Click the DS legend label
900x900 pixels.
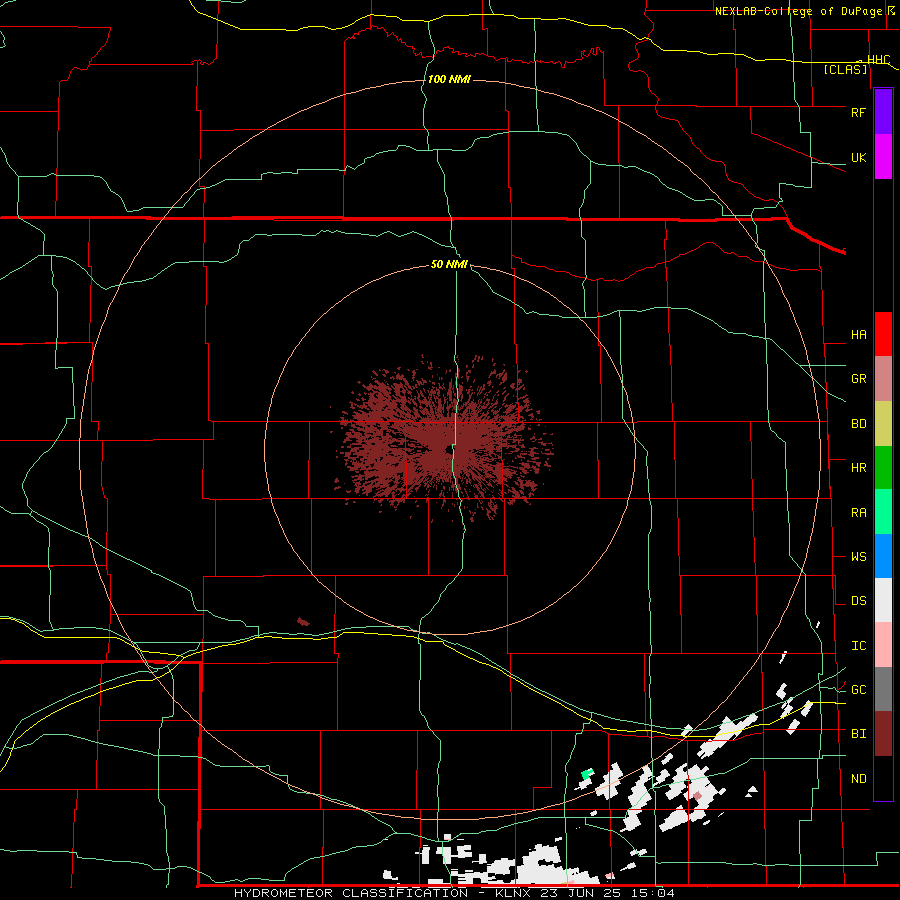859,601
